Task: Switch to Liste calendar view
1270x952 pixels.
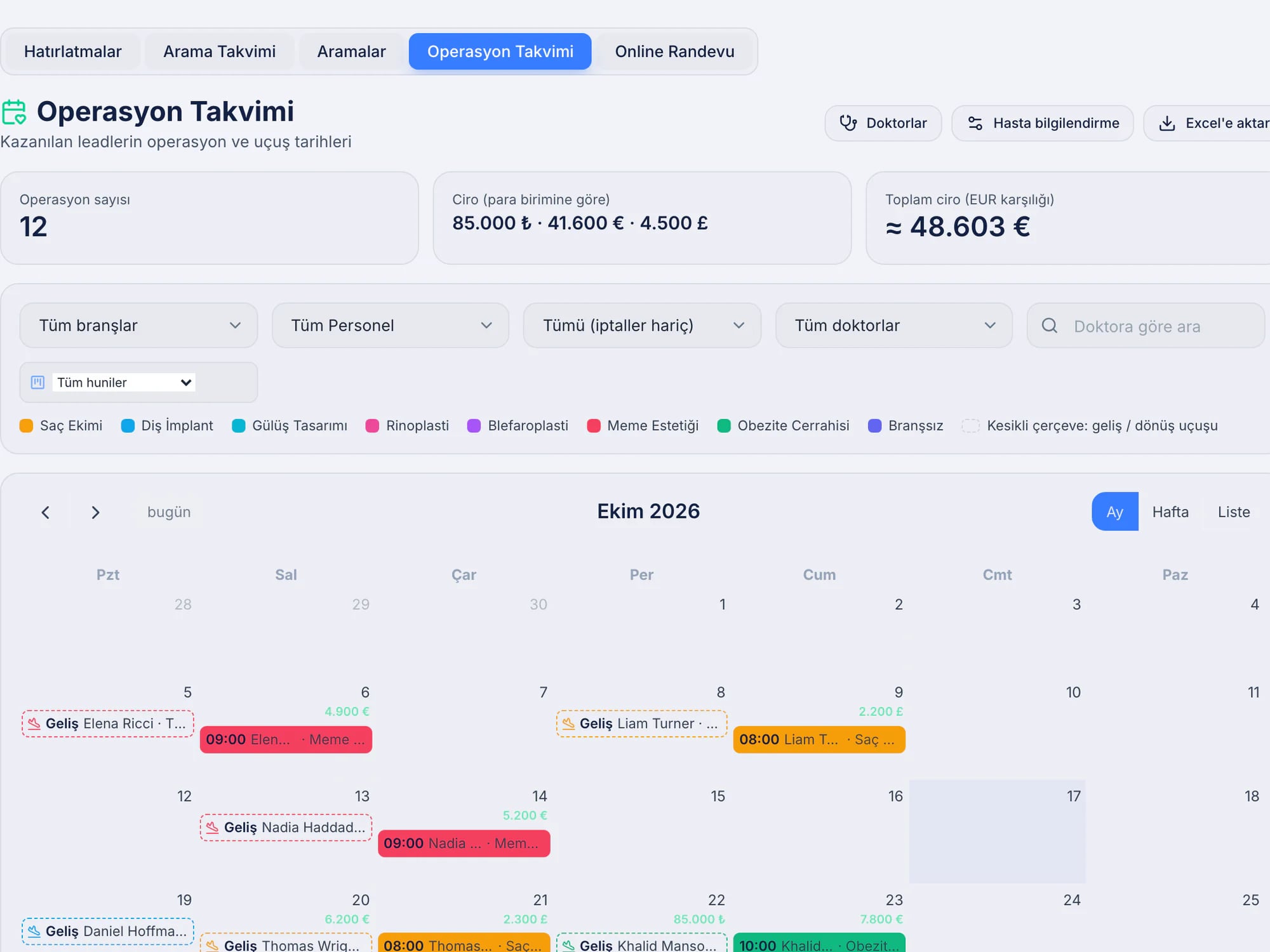Action: [x=1234, y=512]
